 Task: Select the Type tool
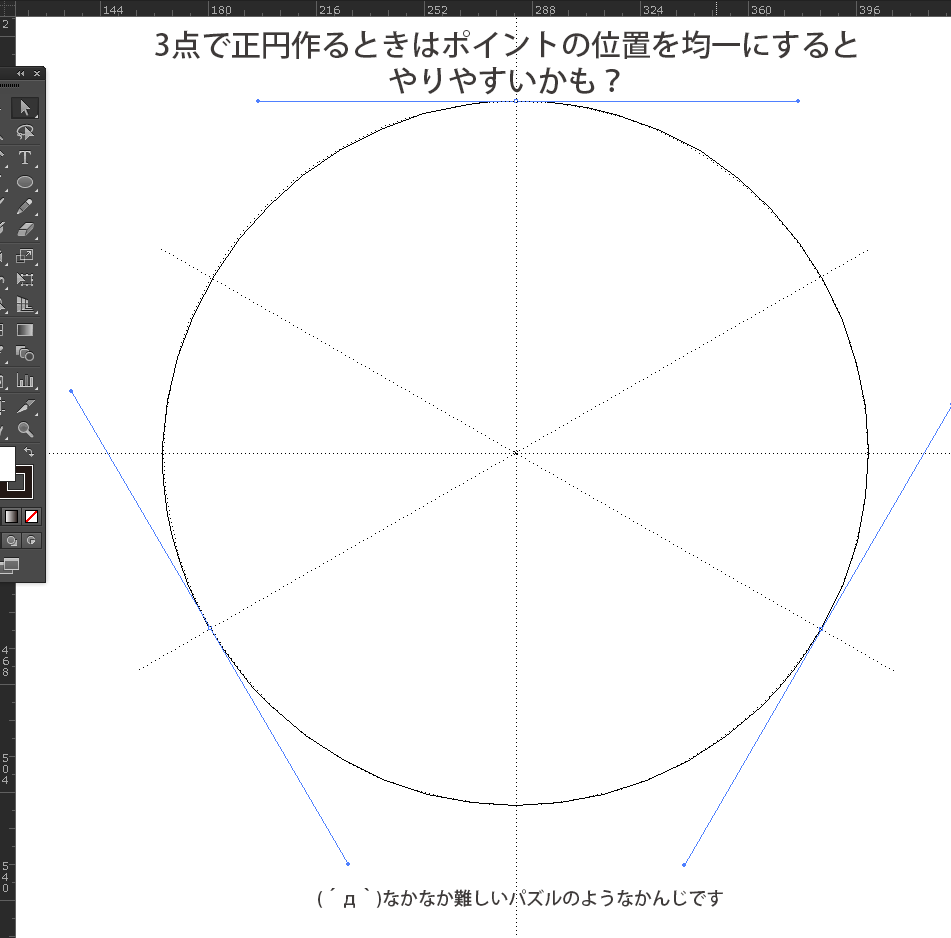(25, 158)
